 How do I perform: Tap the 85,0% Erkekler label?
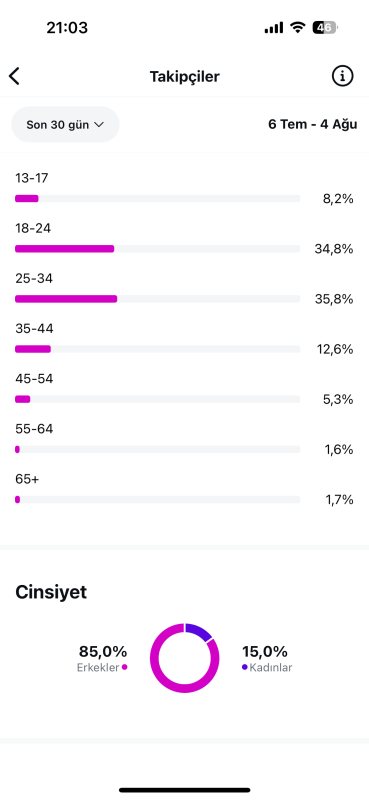[x=103, y=658]
